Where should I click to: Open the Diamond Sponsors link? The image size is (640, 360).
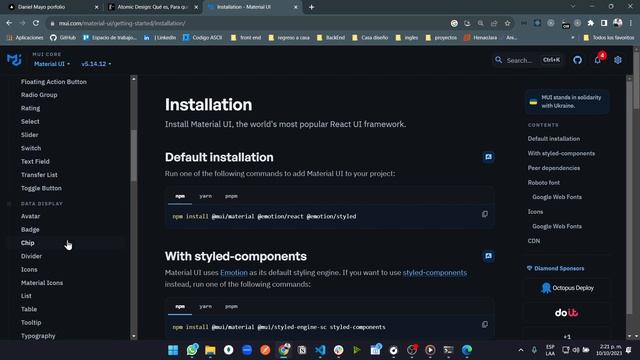556,269
